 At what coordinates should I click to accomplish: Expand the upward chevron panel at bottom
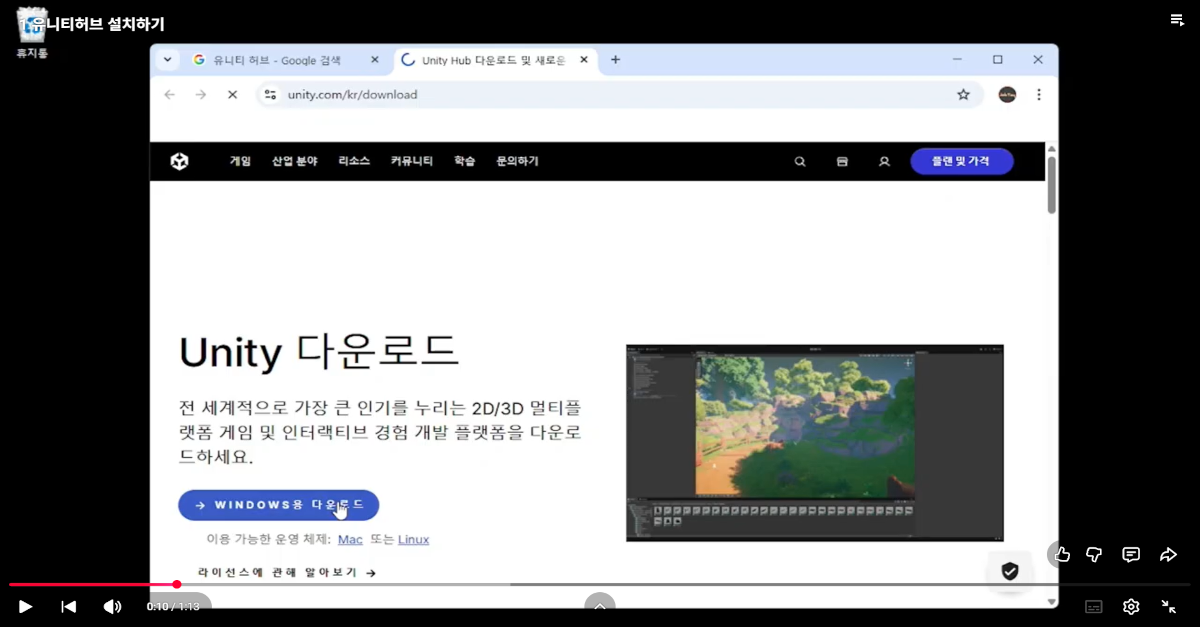[x=600, y=605]
